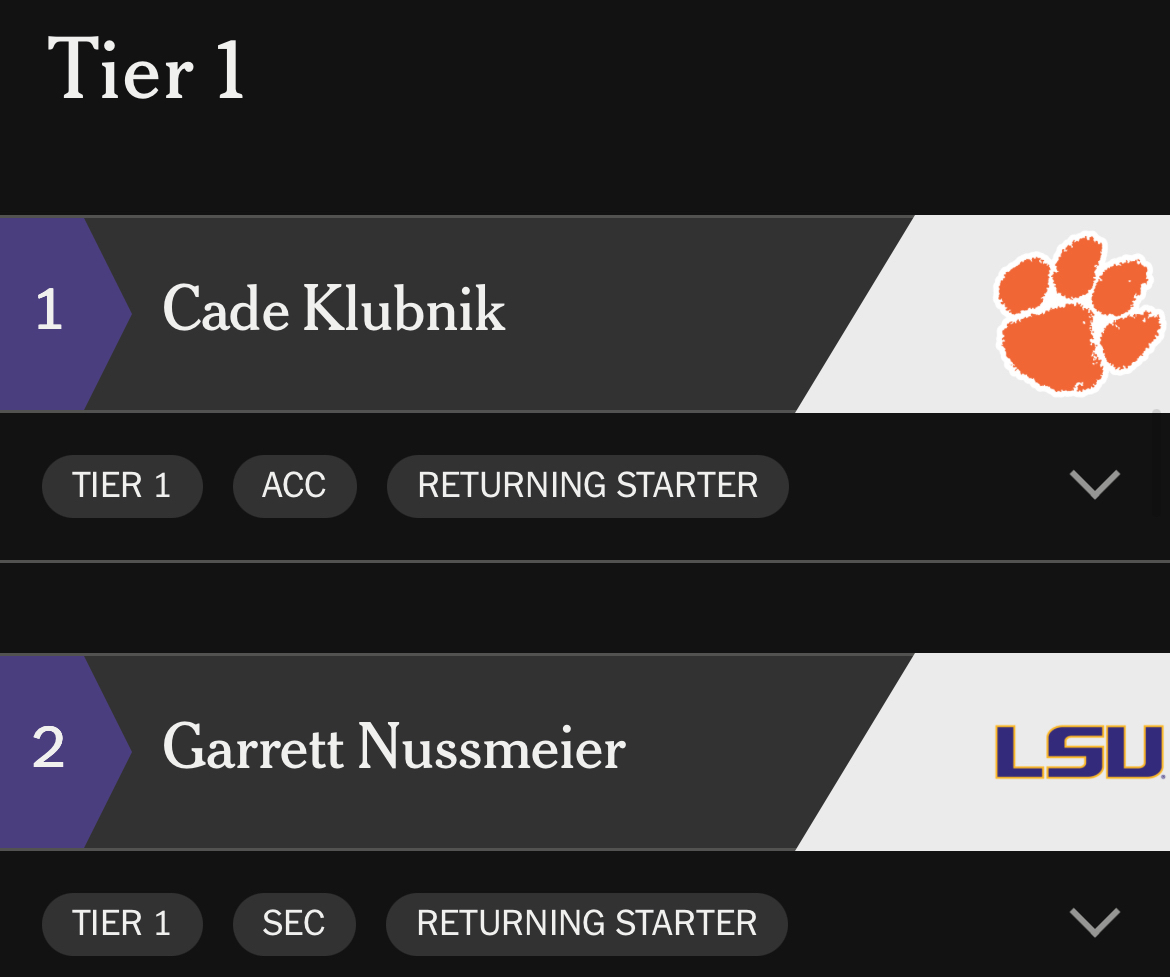Click the Clemson tiger paw logo
This screenshot has height=977, width=1170.
pos(1080,311)
